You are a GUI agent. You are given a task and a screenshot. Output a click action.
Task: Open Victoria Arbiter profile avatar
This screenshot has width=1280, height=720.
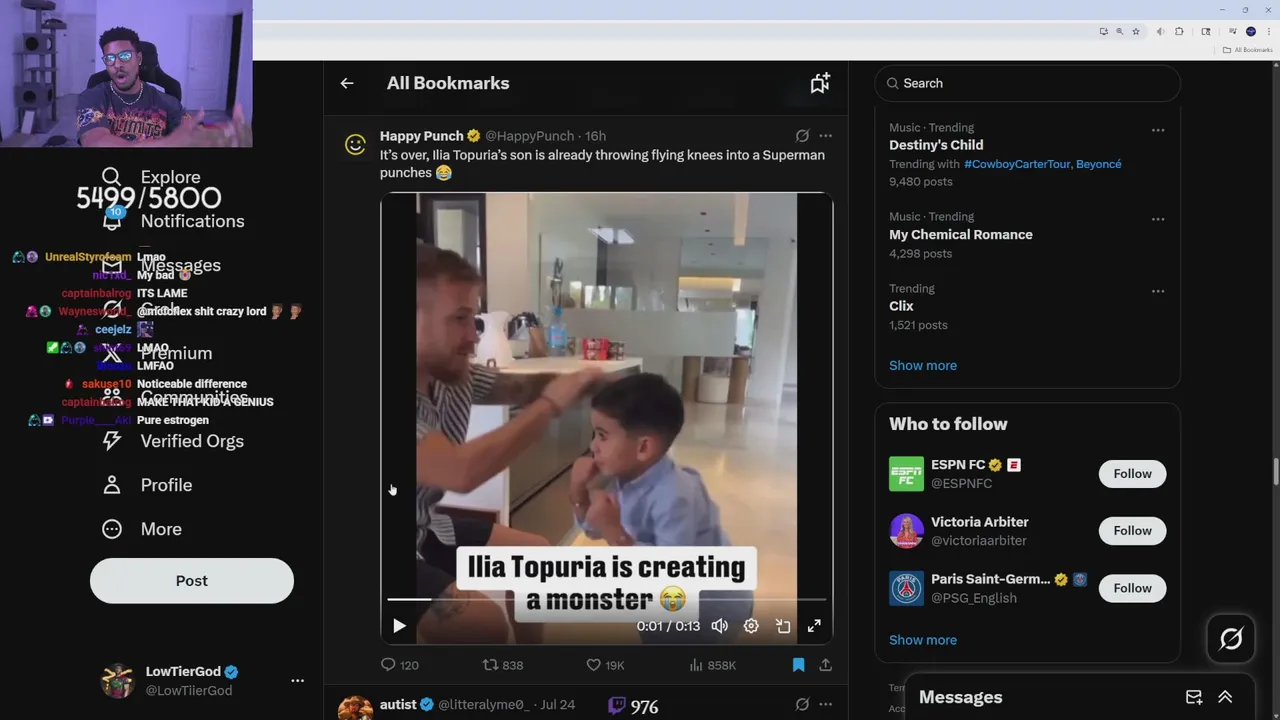907,531
